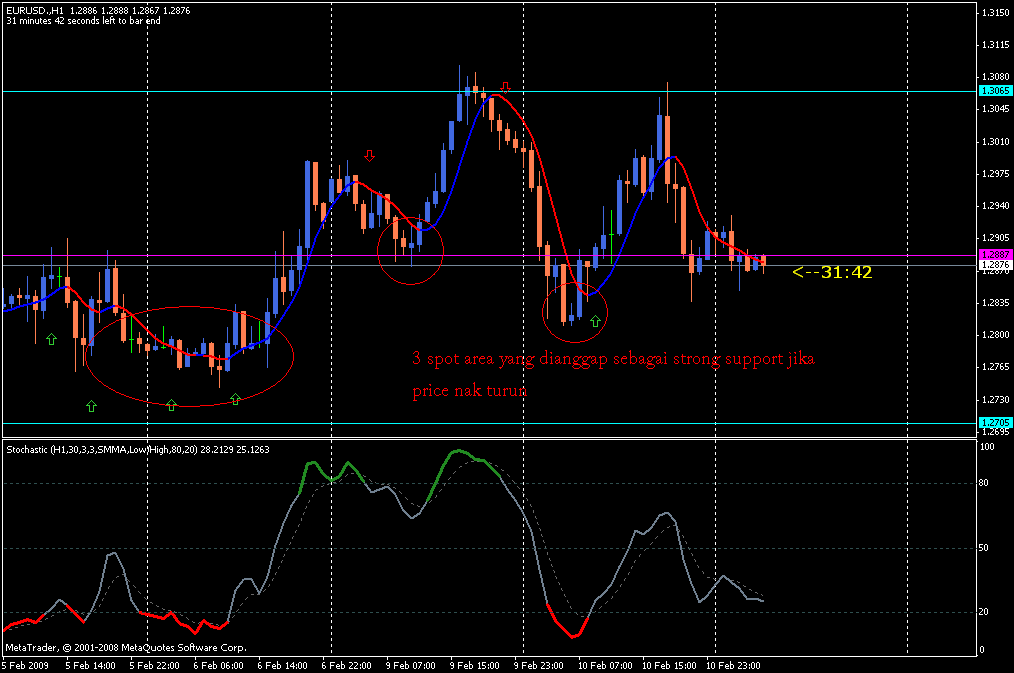The image size is (1014, 673).
Task: Click the cyan 1.3065 price tag
Action: (x=996, y=91)
